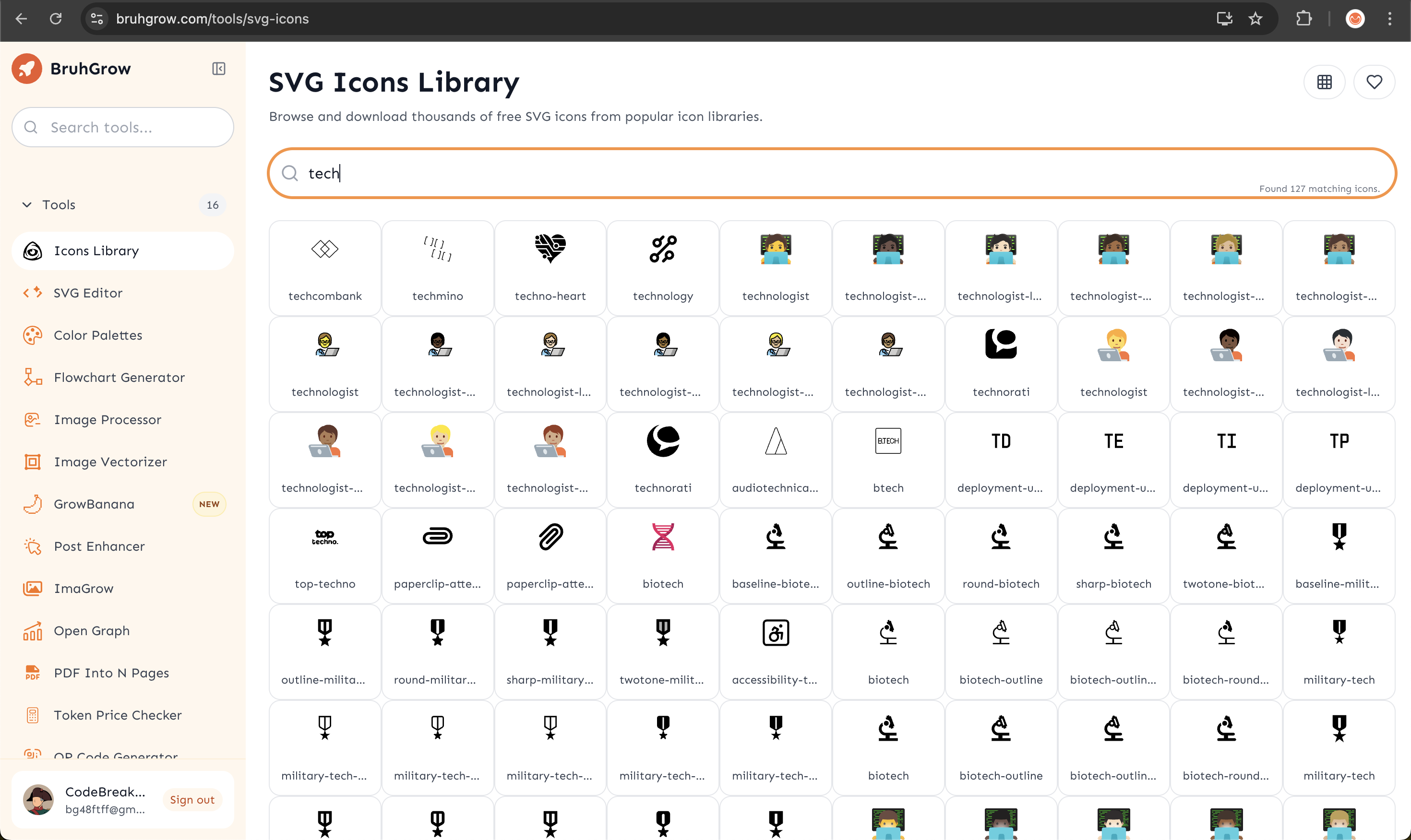
Task: Open GrowBanana tool
Action: click(123, 504)
